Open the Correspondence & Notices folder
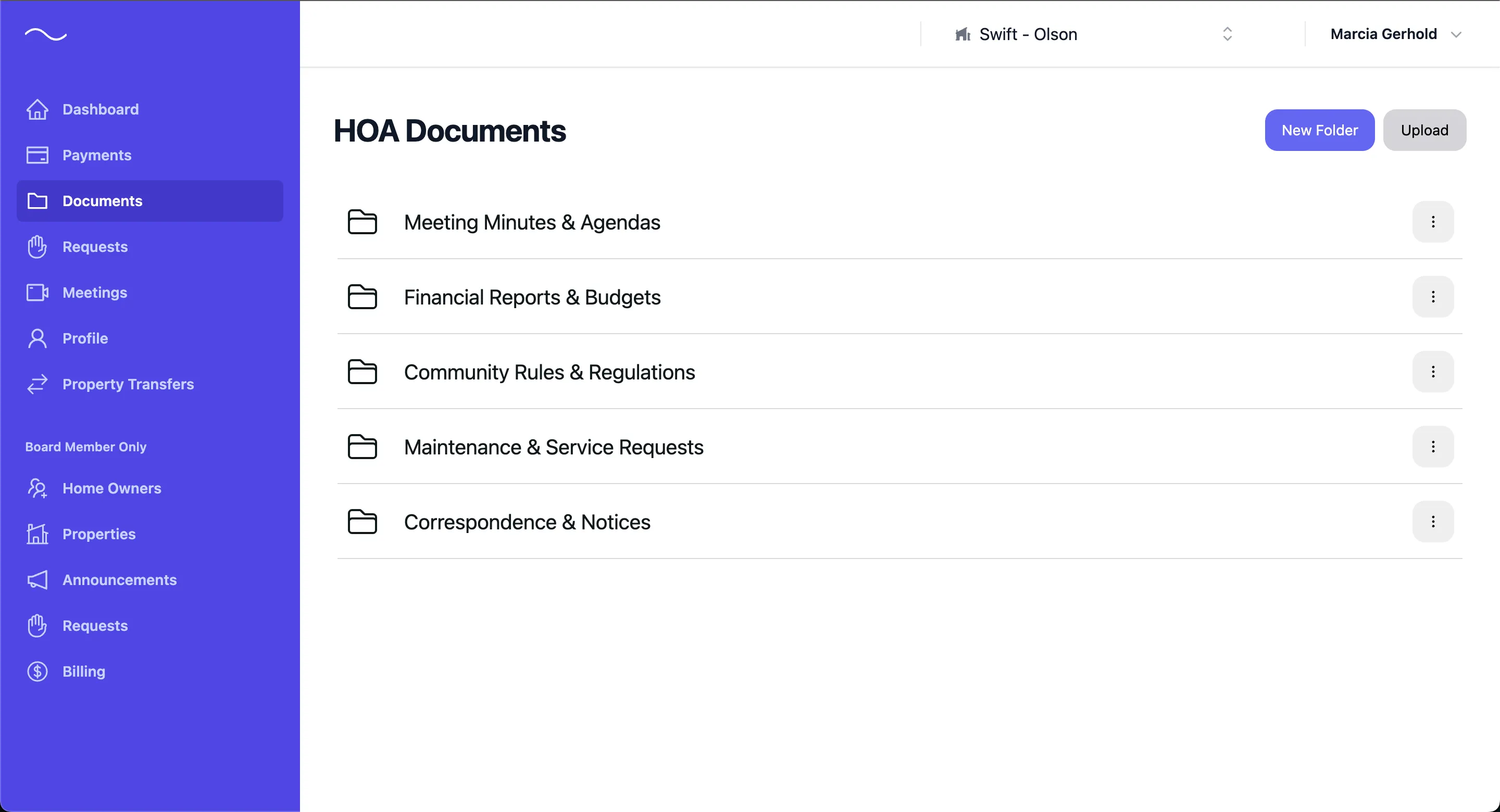Viewport: 1500px width, 812px height. tap(527, 522)
